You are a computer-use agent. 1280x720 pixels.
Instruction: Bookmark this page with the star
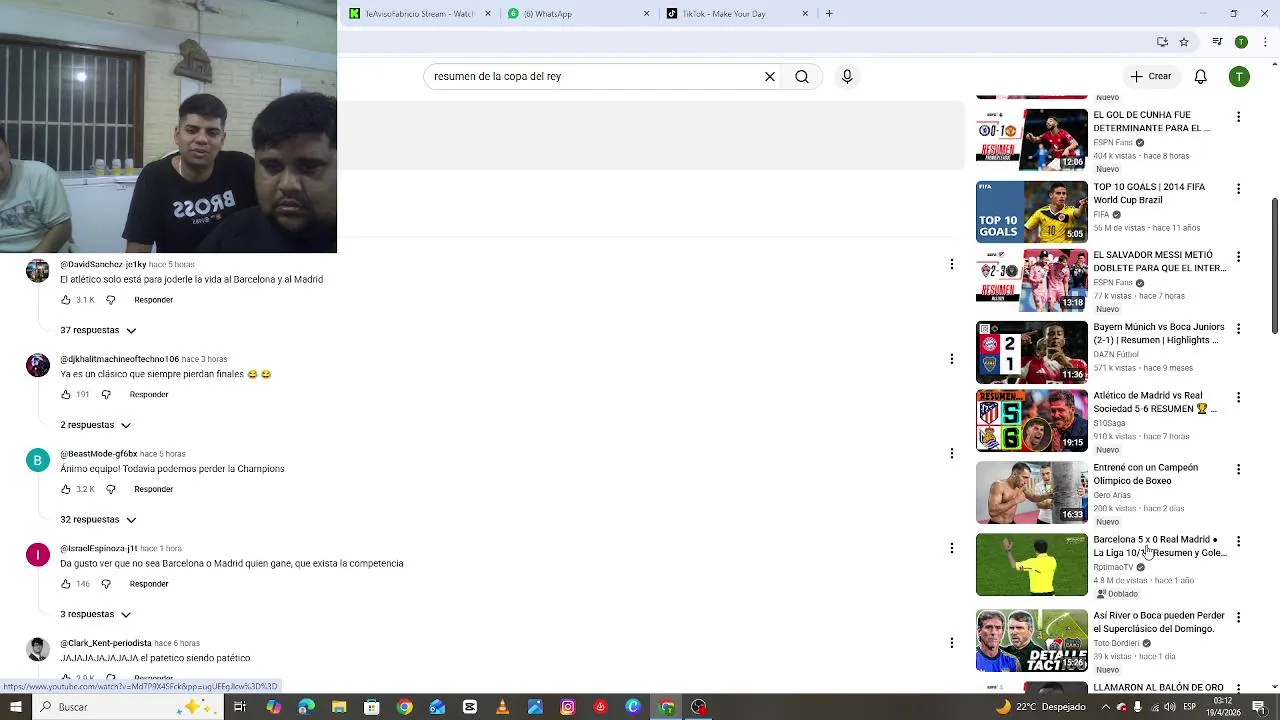click(1184, 42)
